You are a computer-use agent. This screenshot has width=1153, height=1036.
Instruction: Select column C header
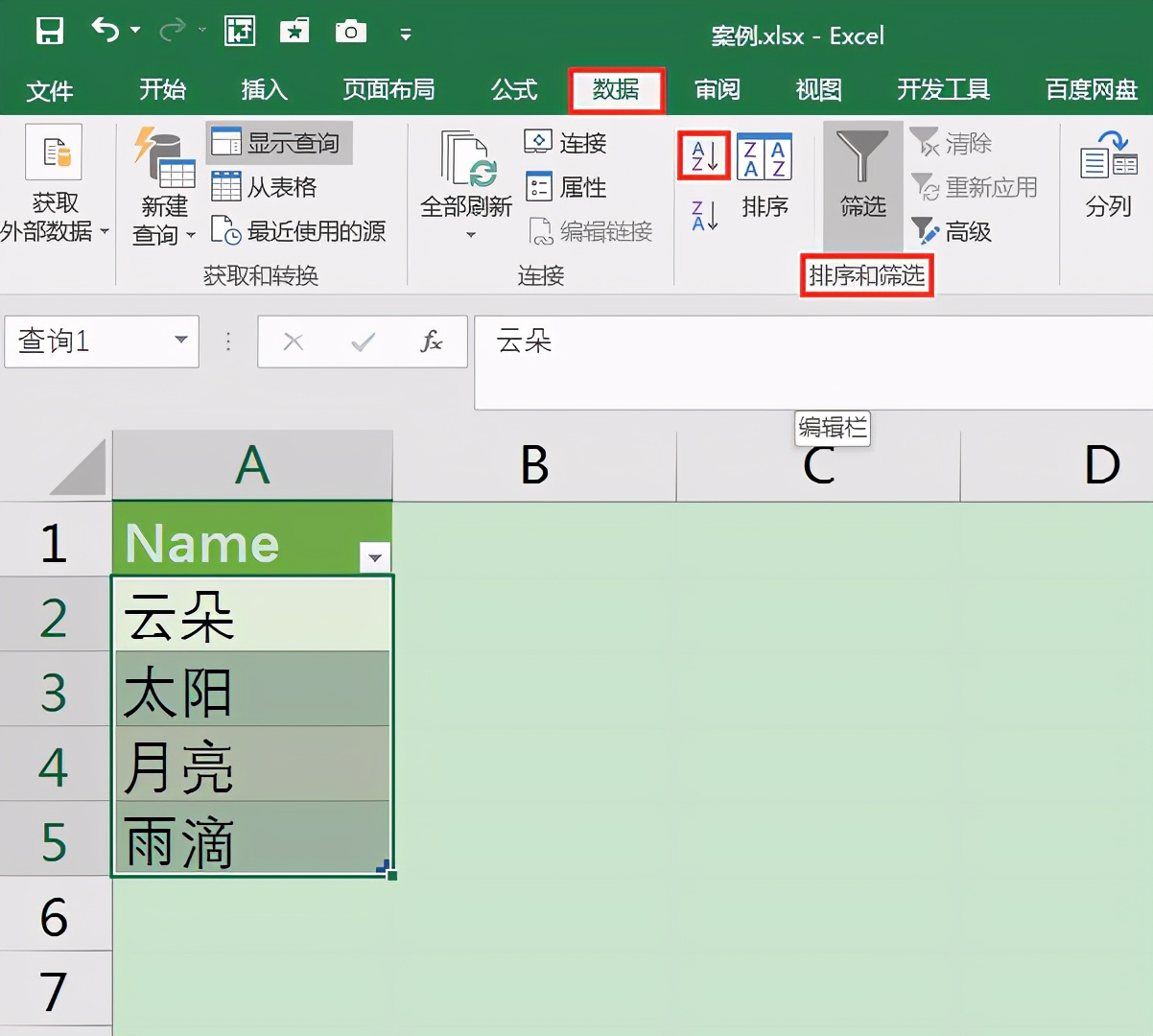(x=818, y=465)
